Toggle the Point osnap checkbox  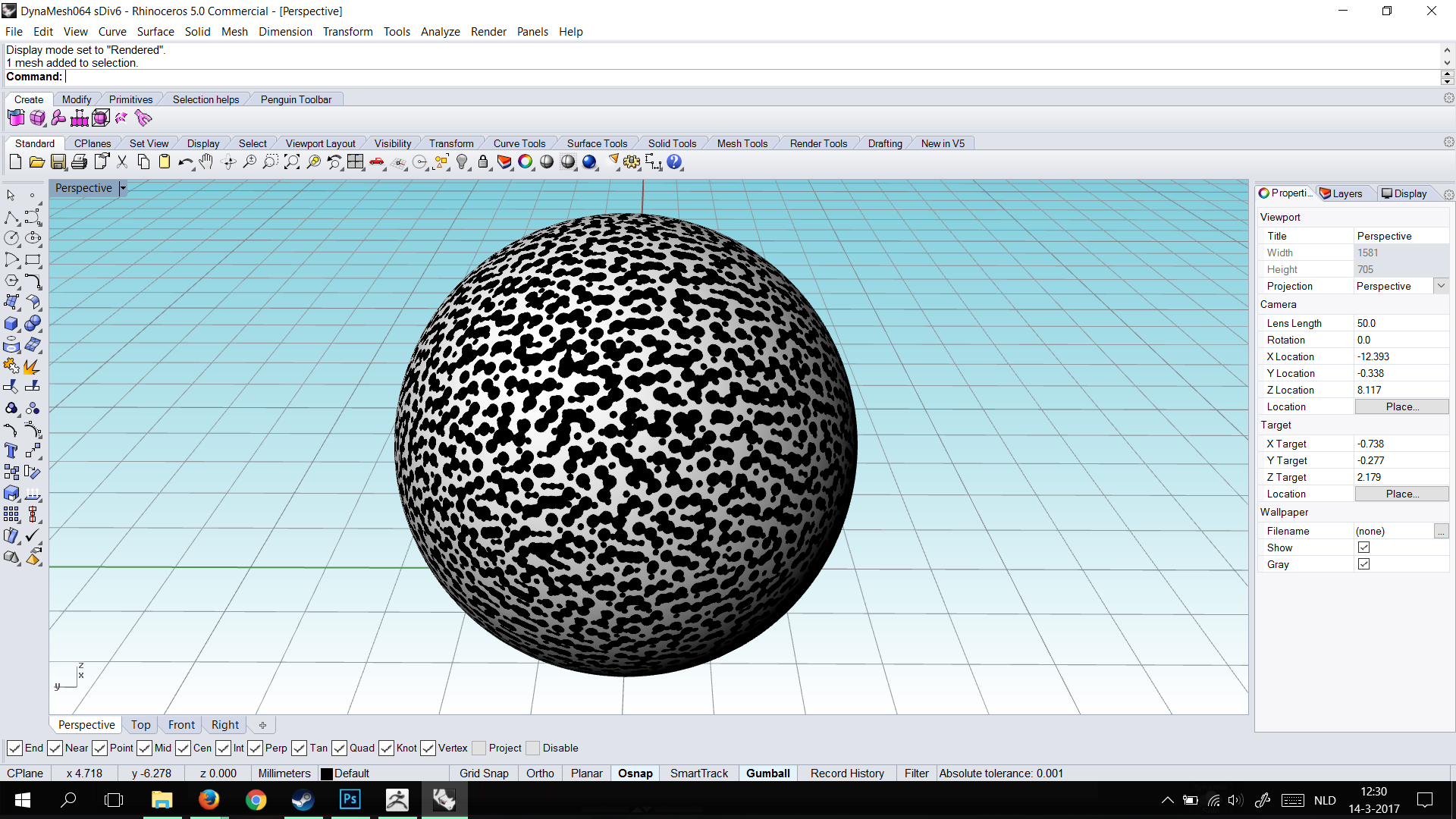point(99,748)
